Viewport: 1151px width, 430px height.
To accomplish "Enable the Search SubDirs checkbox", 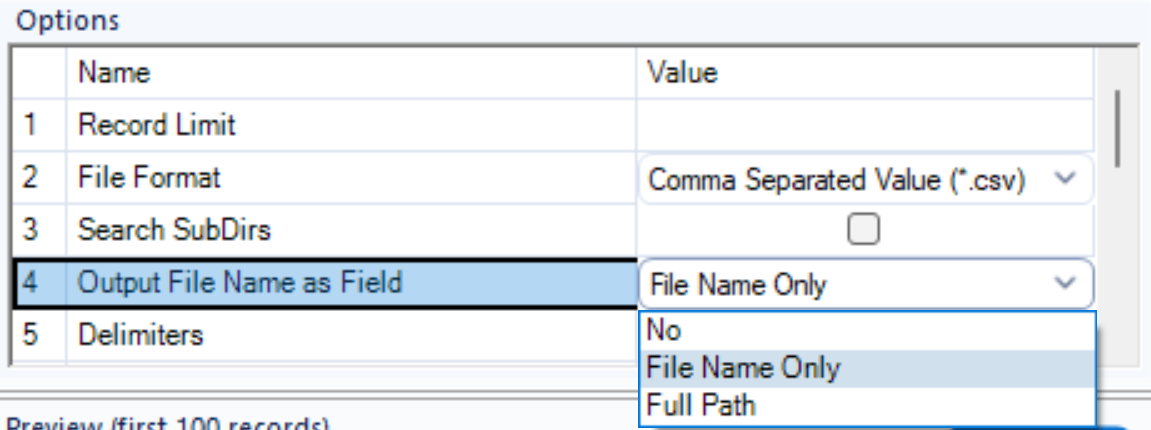I will pos(863,231).
